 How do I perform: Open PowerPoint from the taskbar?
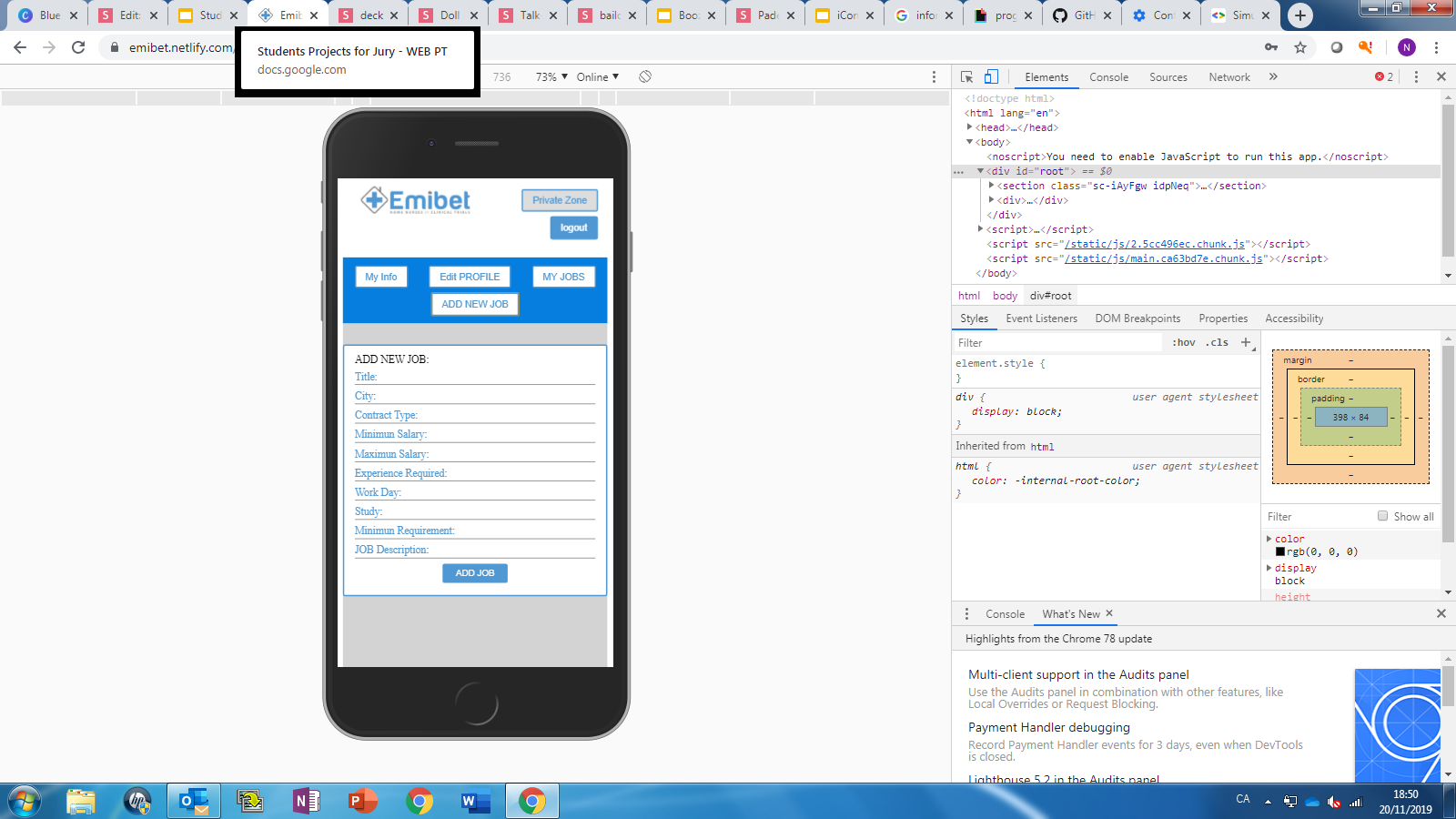(x=362, y=801)
